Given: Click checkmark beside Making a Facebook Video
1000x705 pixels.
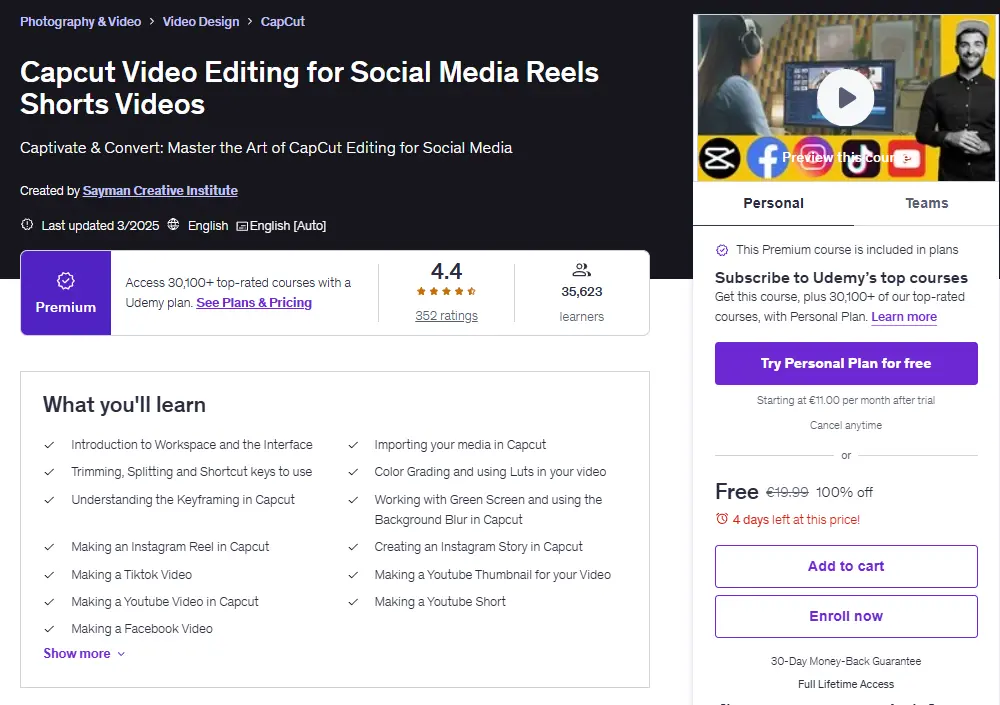Looking at the screenshot, I should [49, 629].
